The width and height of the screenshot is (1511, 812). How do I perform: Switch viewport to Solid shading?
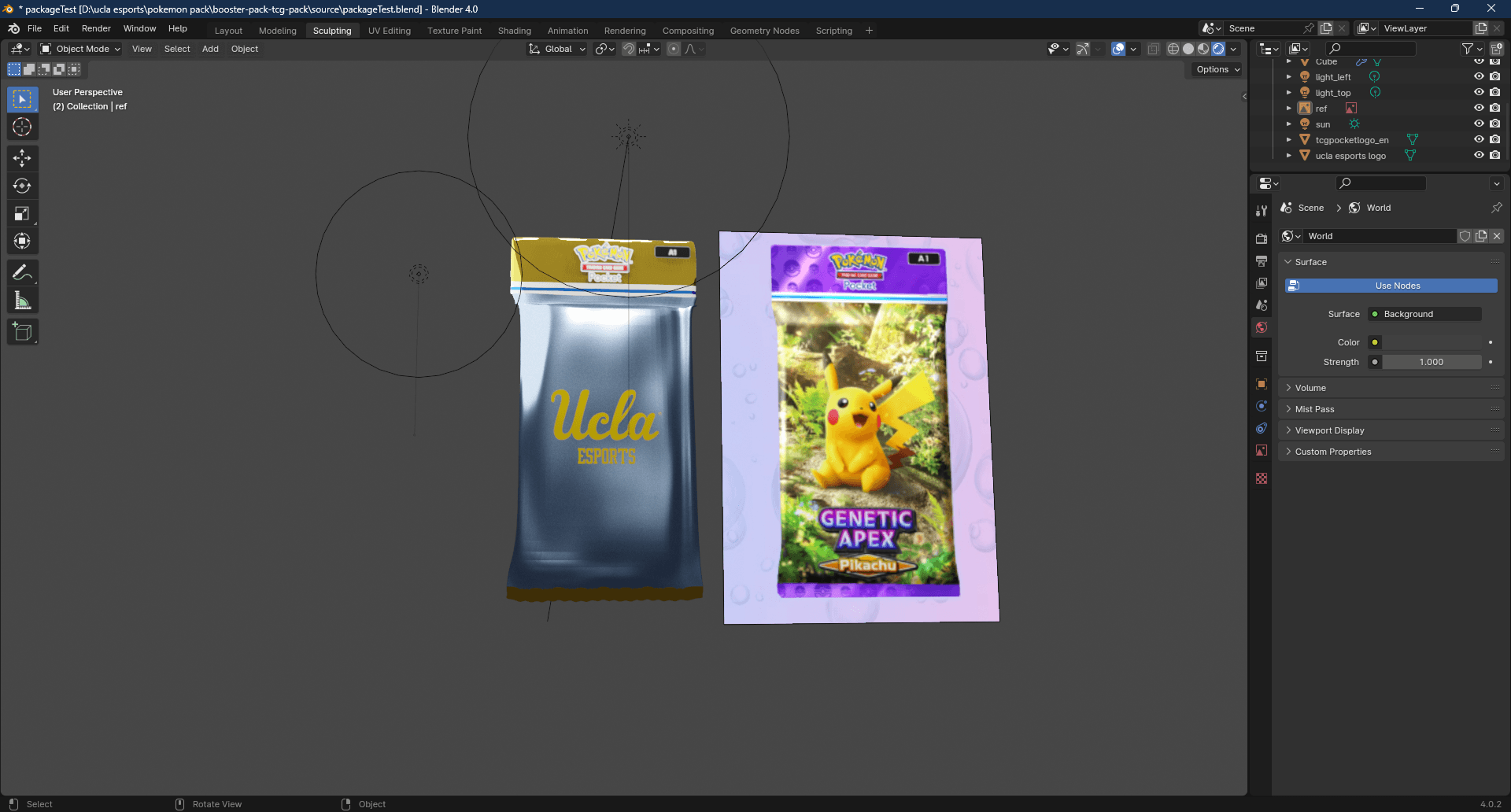[1188, 49]
